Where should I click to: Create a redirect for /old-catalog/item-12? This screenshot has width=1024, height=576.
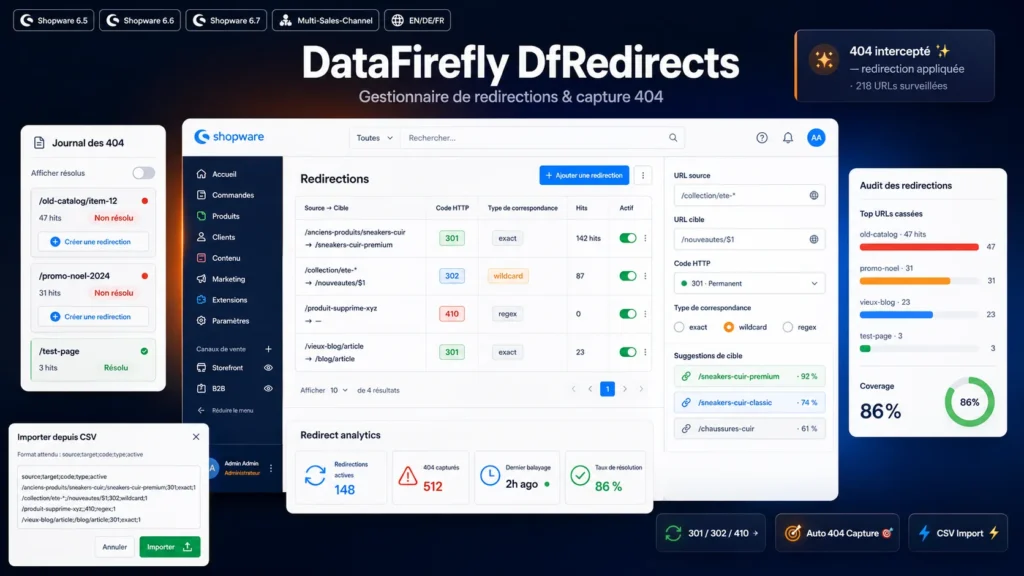tap(93, 242)
